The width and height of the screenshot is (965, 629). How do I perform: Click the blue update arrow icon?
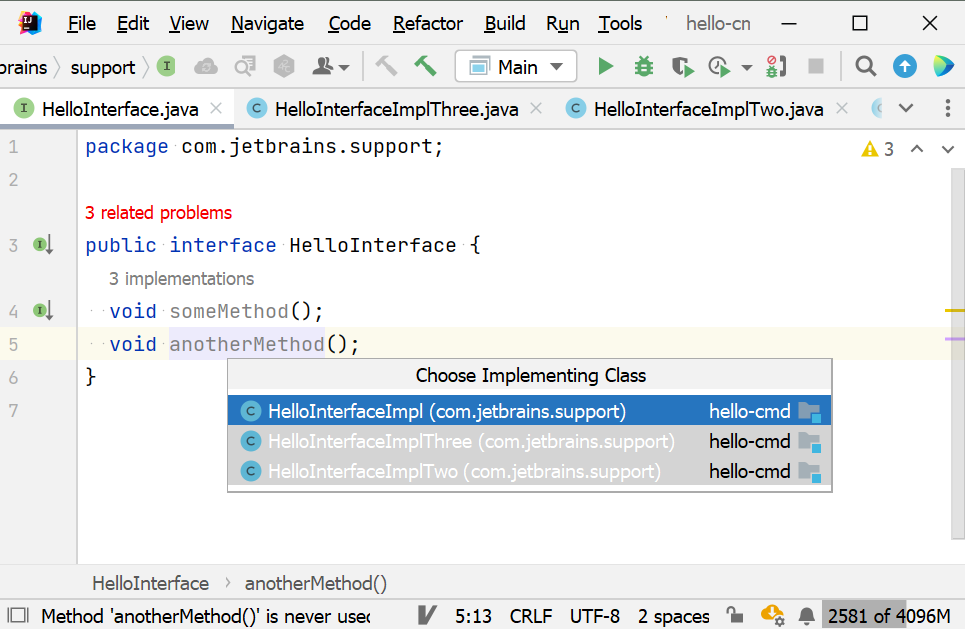pyautogui.click(x=905, y=66)
